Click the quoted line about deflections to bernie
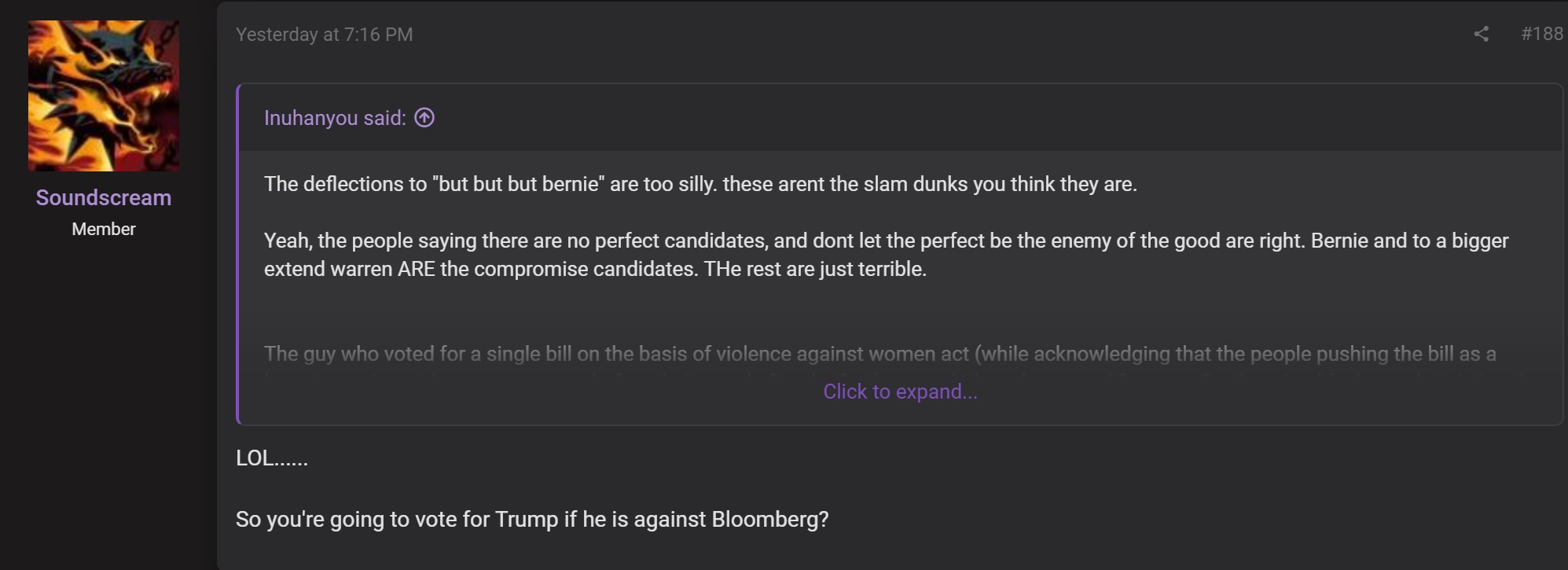The image size is (1568, 570). 700,184
